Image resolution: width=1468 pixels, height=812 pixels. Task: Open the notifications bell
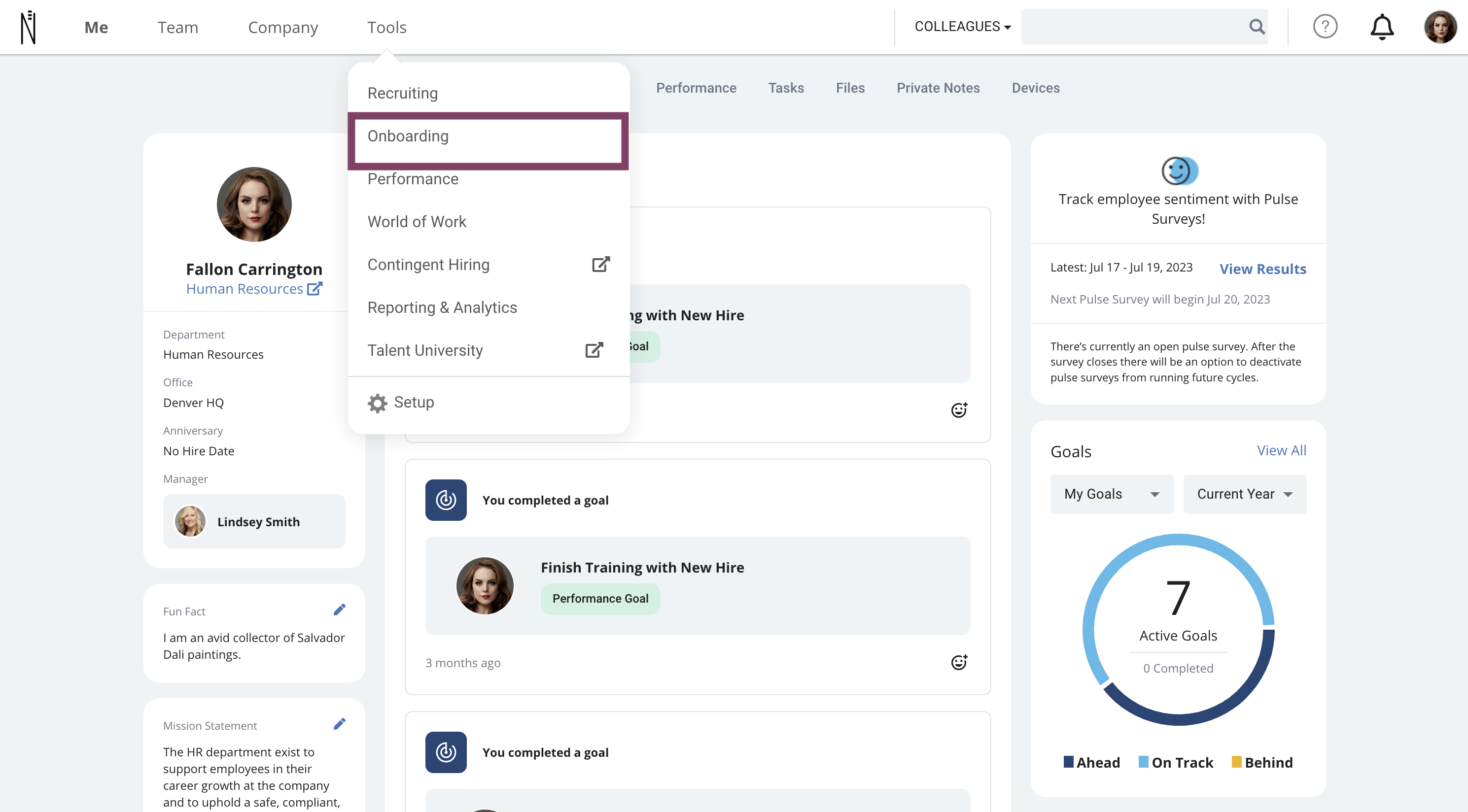[x=1382, y=27]
